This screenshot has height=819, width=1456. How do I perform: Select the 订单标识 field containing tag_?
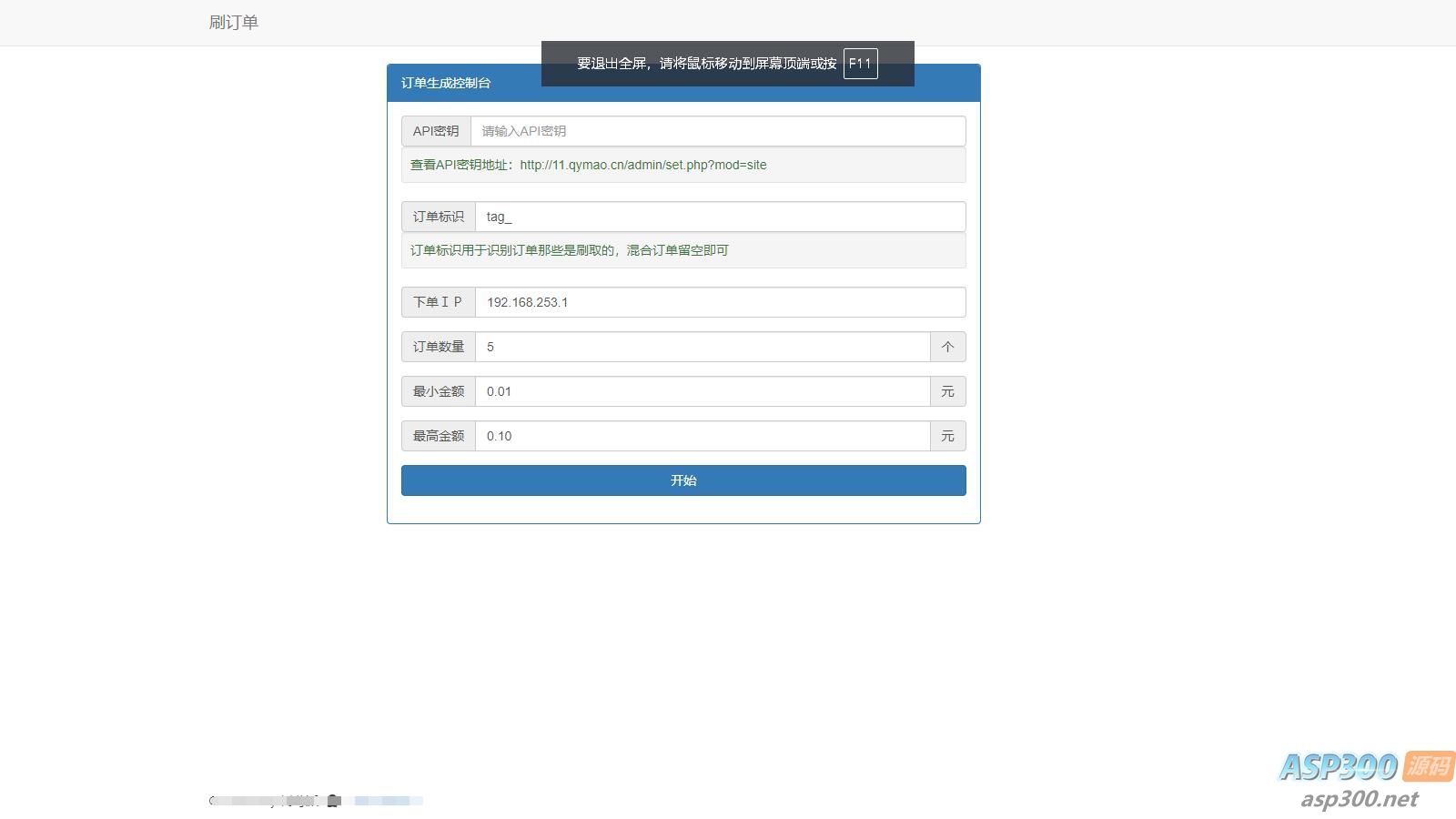[x=719, y=217]
